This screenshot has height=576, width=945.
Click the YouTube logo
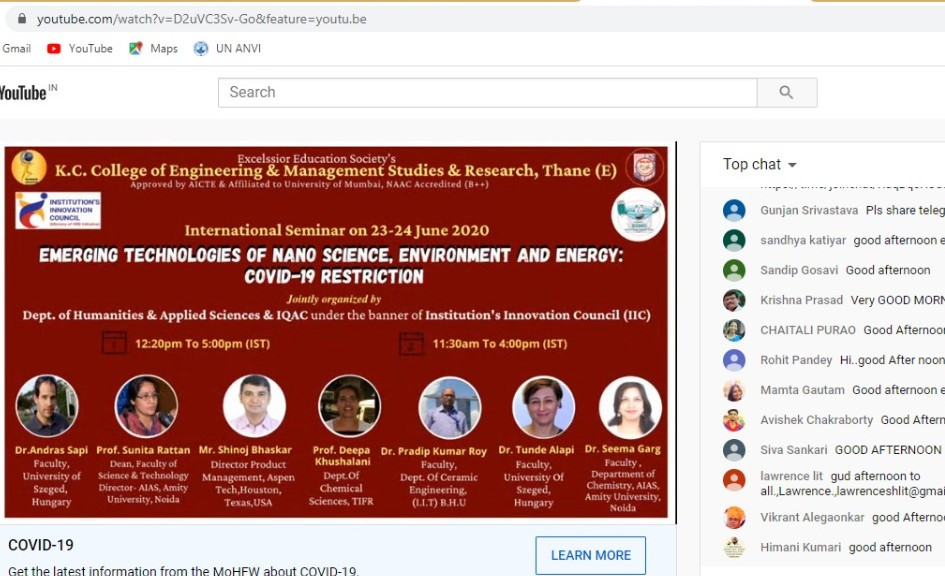point(24,93)
